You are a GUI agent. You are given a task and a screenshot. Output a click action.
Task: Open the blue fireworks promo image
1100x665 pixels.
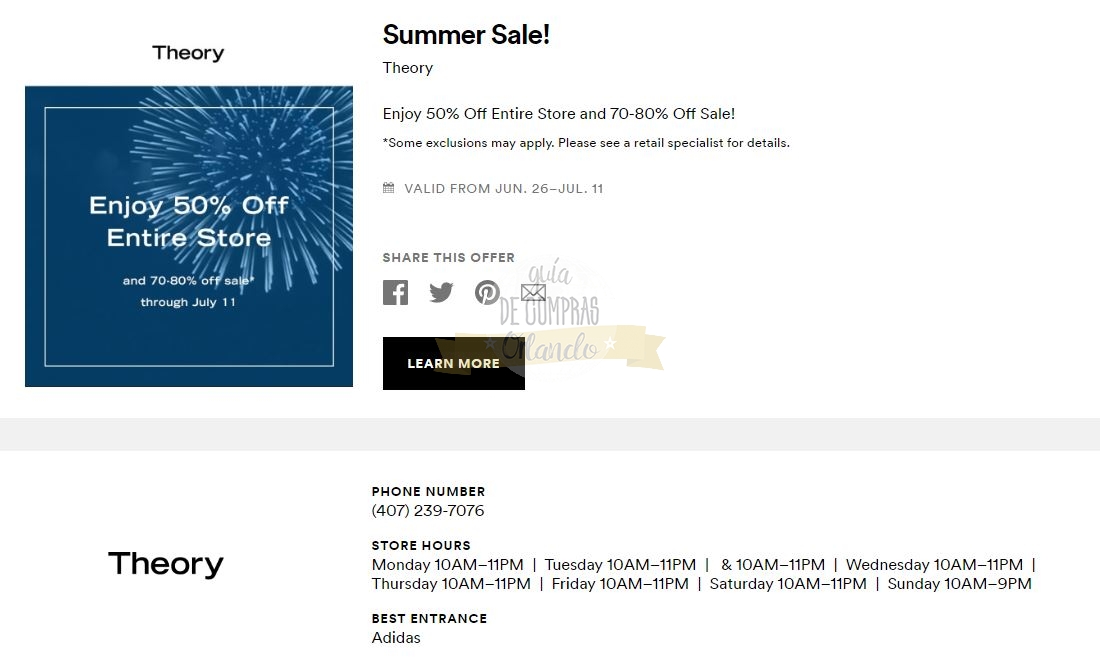[189, 236]
